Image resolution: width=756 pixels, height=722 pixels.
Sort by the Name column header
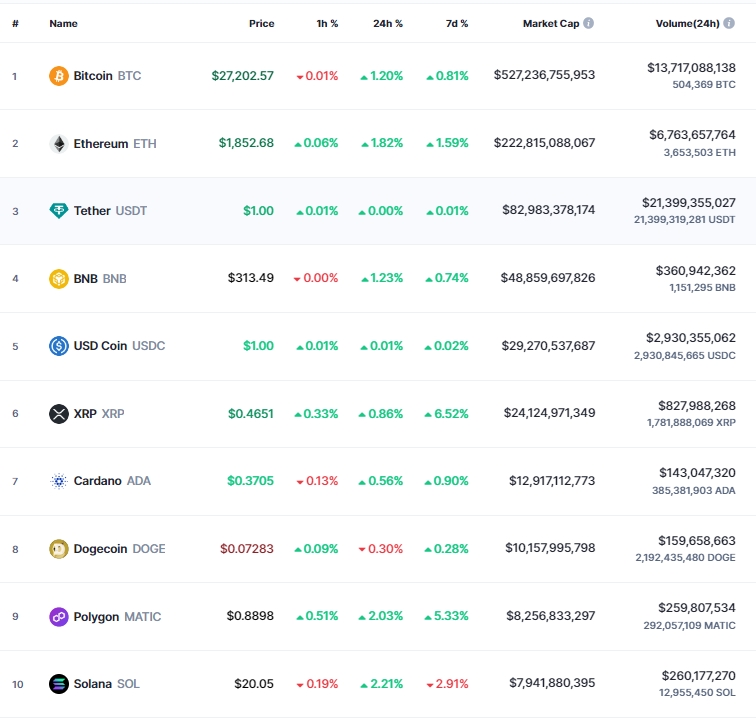[x=63, y=23]
